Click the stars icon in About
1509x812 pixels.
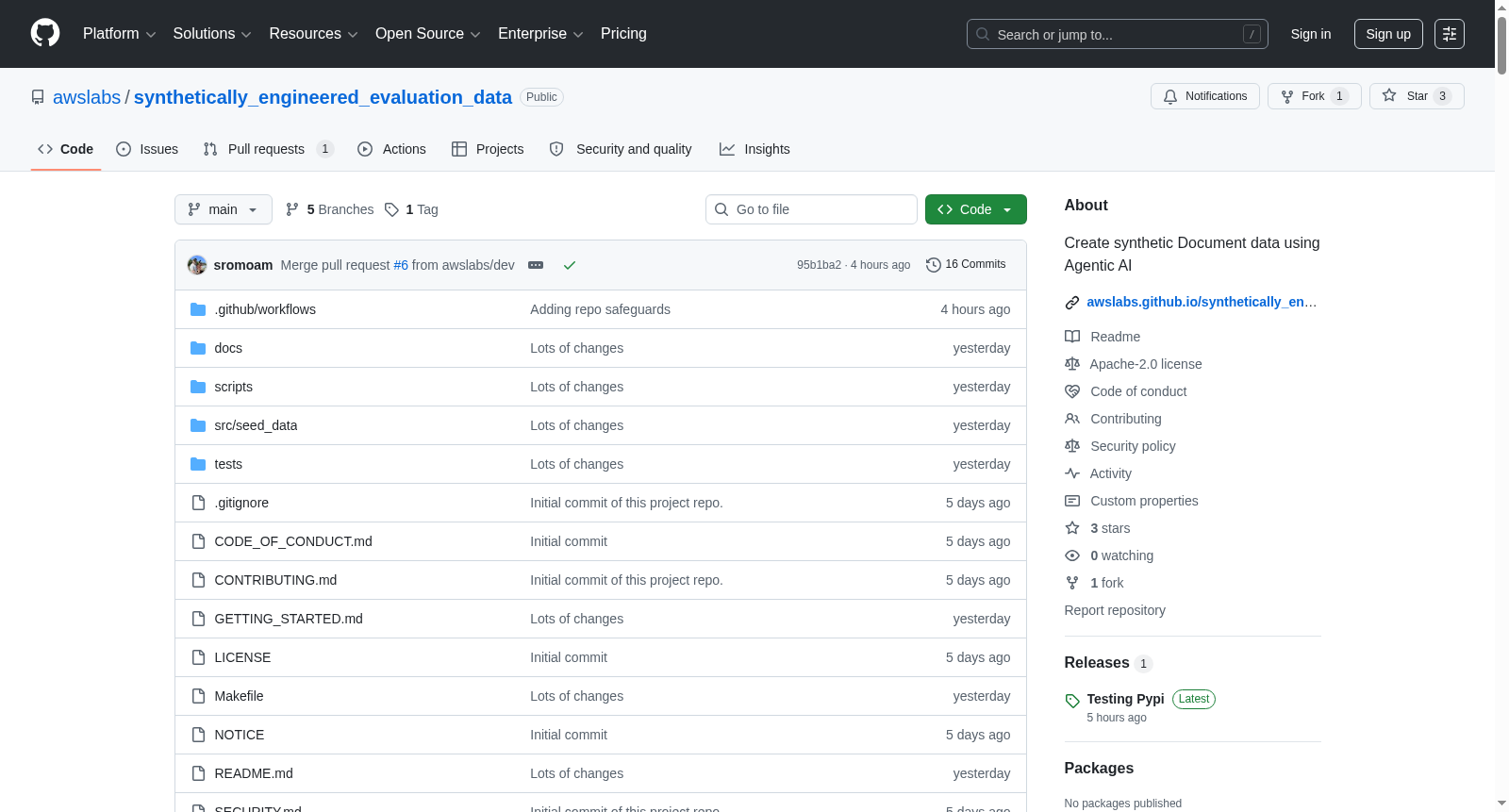click(x=1072, y=528)
